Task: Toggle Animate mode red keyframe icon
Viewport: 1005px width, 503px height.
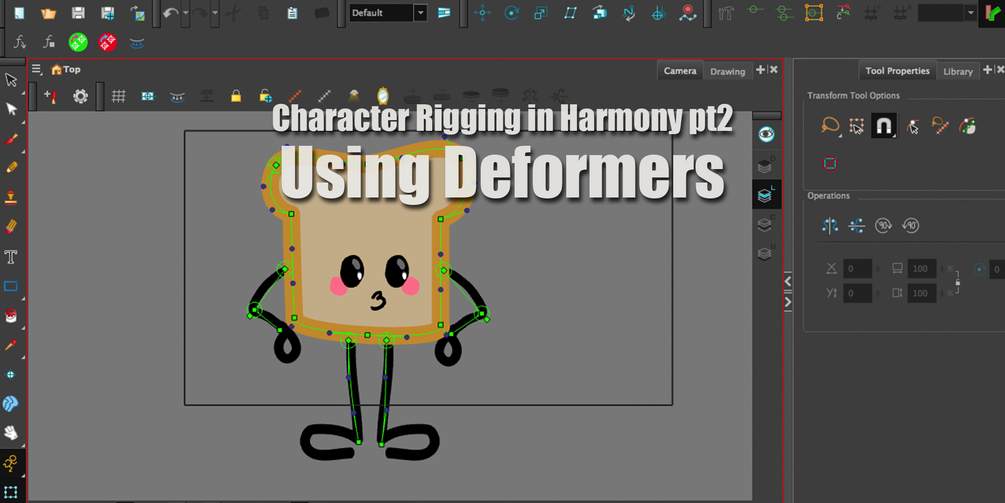Action: [x=688, y=13]
